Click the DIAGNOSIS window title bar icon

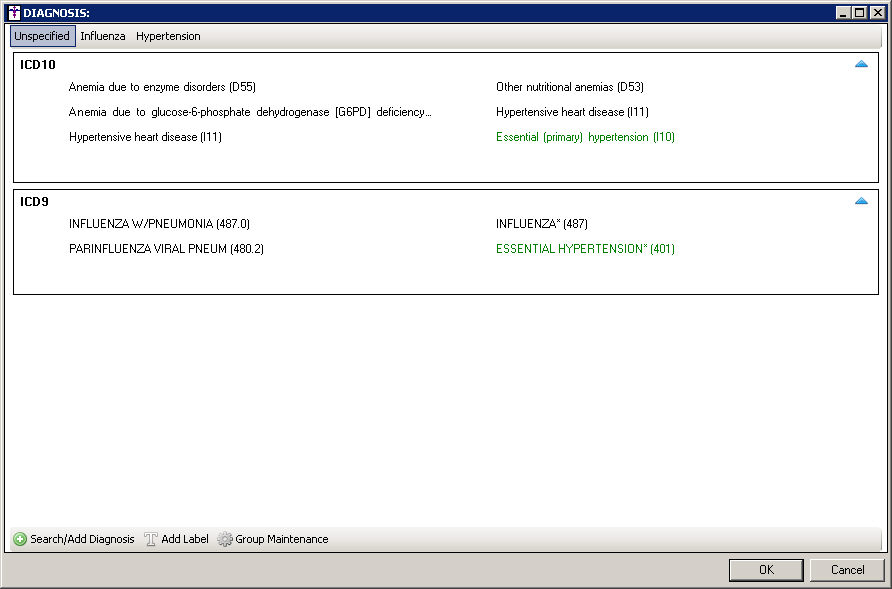pos(13,12)
